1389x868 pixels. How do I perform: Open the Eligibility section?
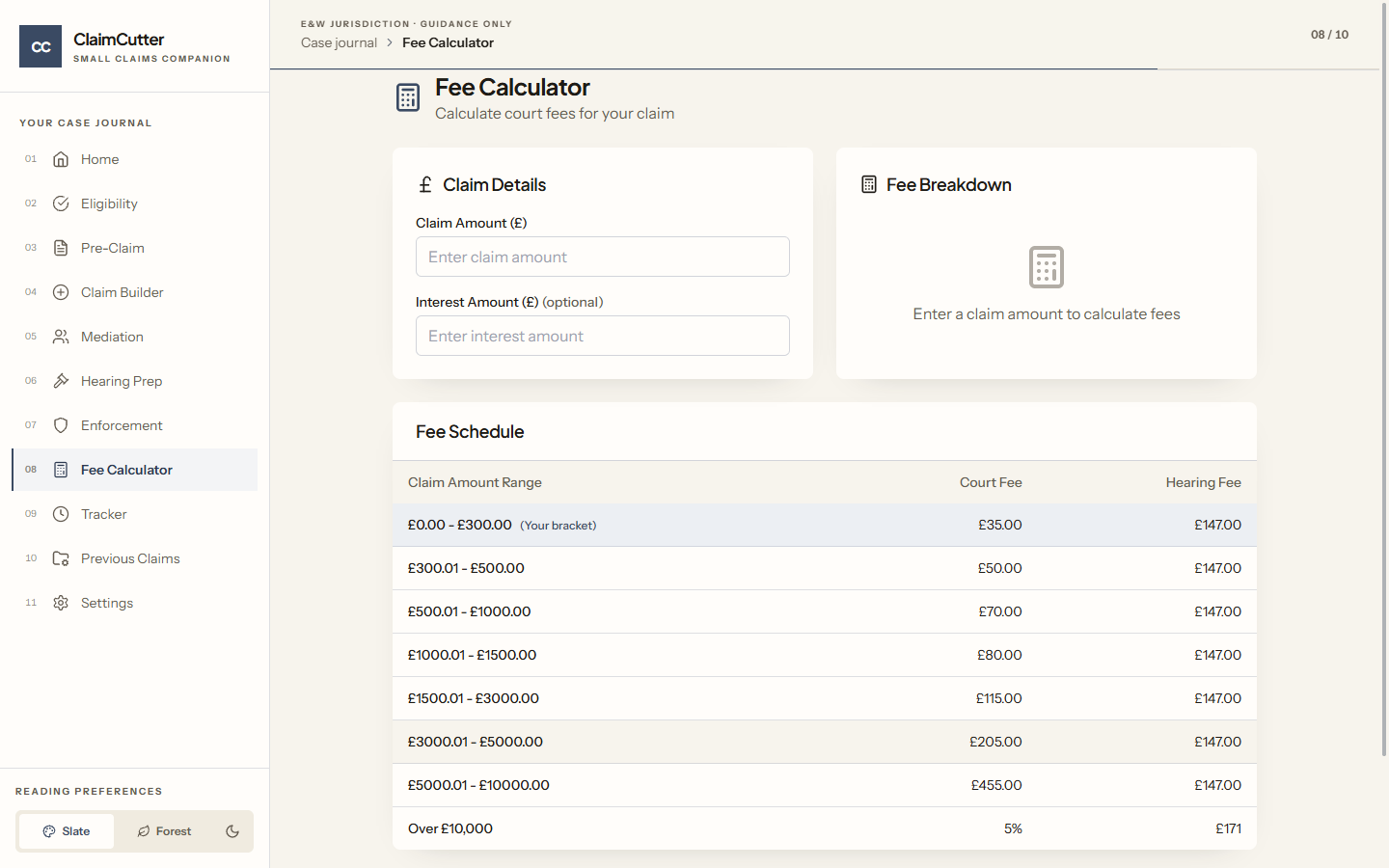[x=135, y=203]
